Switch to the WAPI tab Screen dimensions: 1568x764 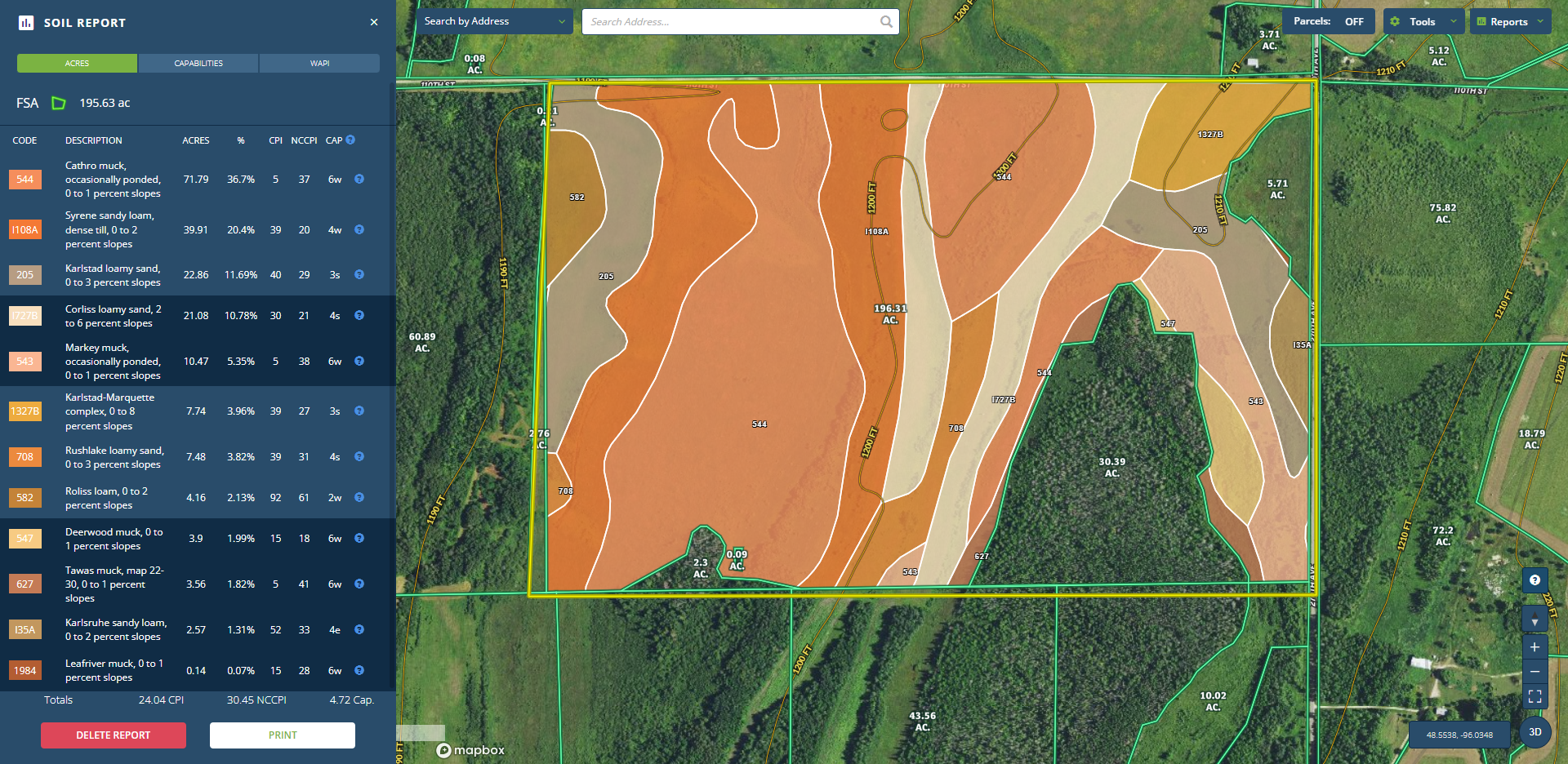click(319, 64)
